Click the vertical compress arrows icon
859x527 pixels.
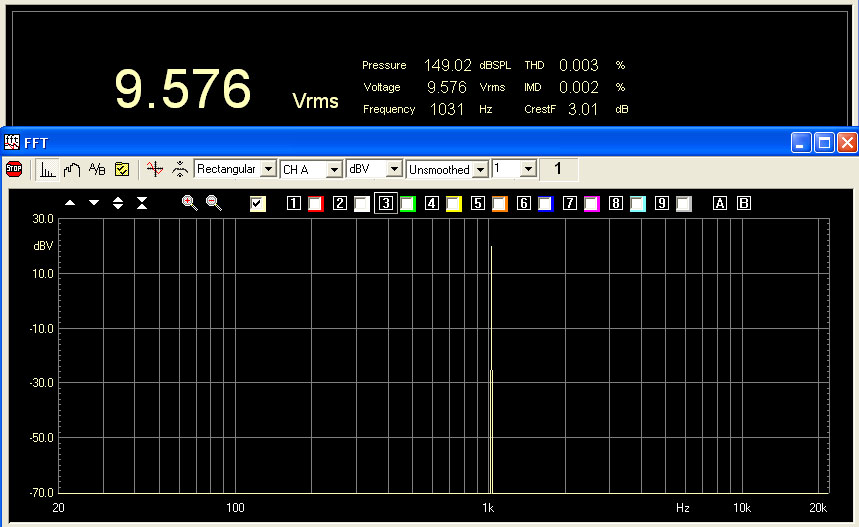click(142, 203)
